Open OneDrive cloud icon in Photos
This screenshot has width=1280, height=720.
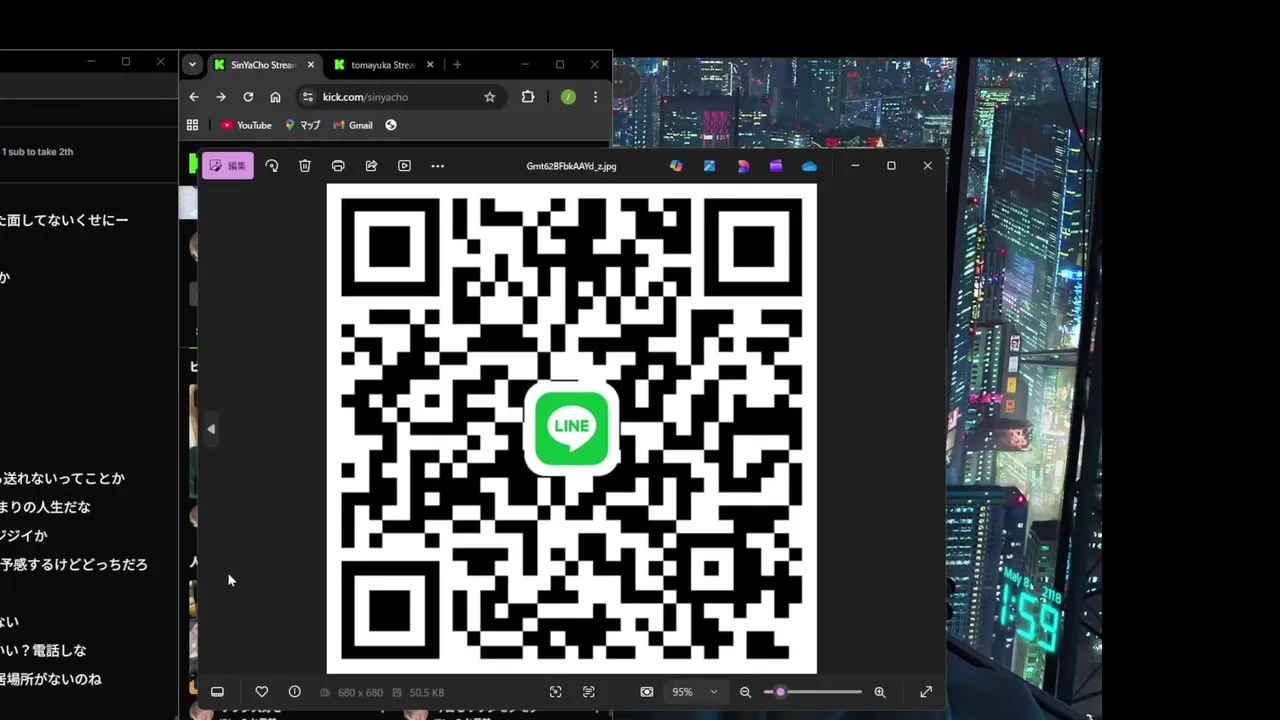click(x=809, y=166)
